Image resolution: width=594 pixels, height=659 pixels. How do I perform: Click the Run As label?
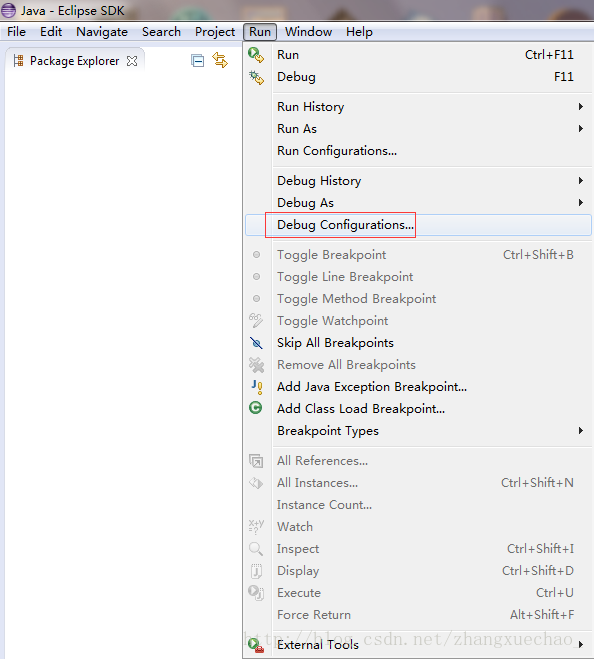click(x=297, y=129)
